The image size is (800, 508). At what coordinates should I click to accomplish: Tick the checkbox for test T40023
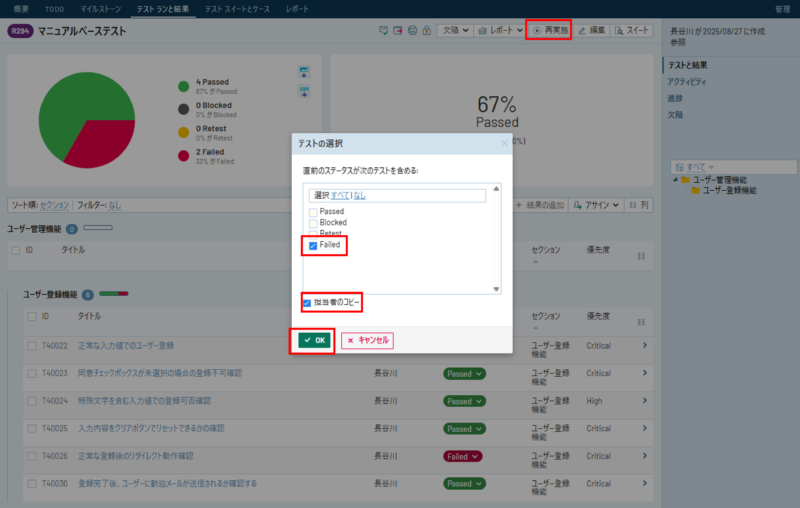[x=32, y=374]
